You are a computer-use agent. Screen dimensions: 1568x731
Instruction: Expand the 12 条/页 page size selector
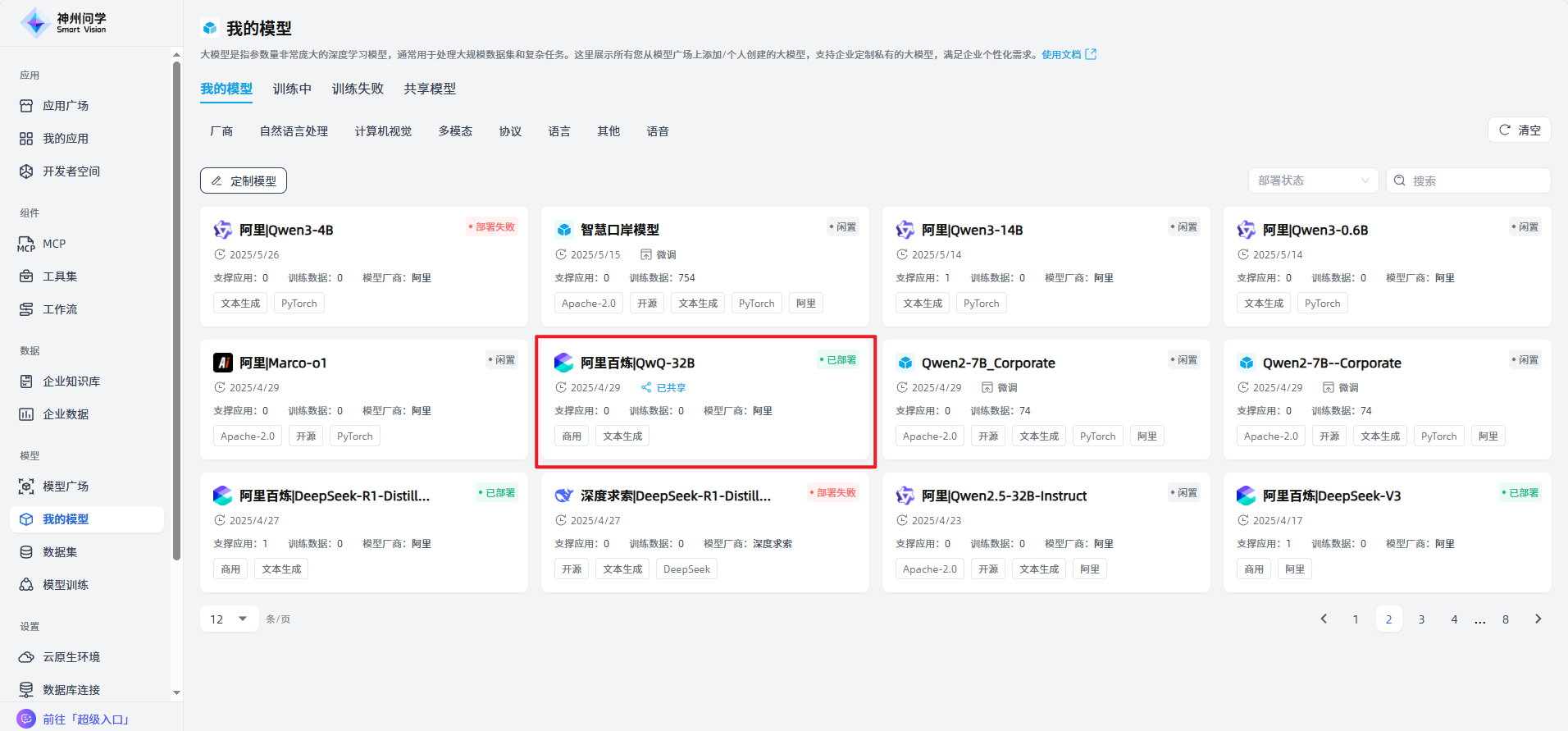point(229,619)
